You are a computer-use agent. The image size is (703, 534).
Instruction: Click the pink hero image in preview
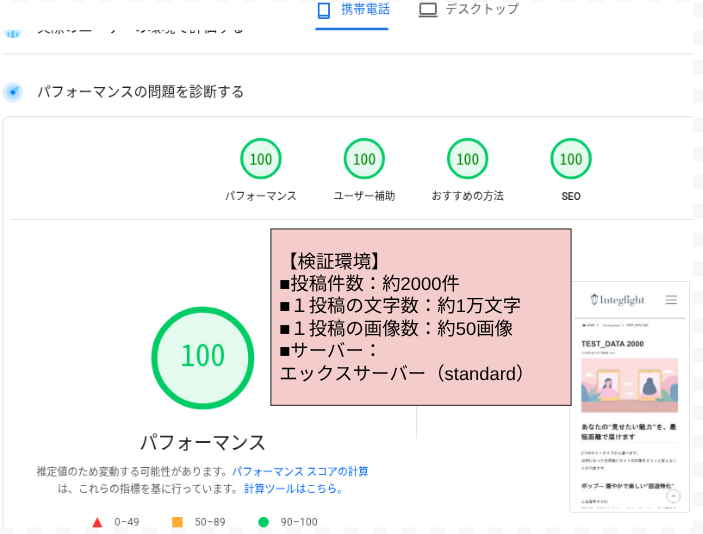click(629, 385)
